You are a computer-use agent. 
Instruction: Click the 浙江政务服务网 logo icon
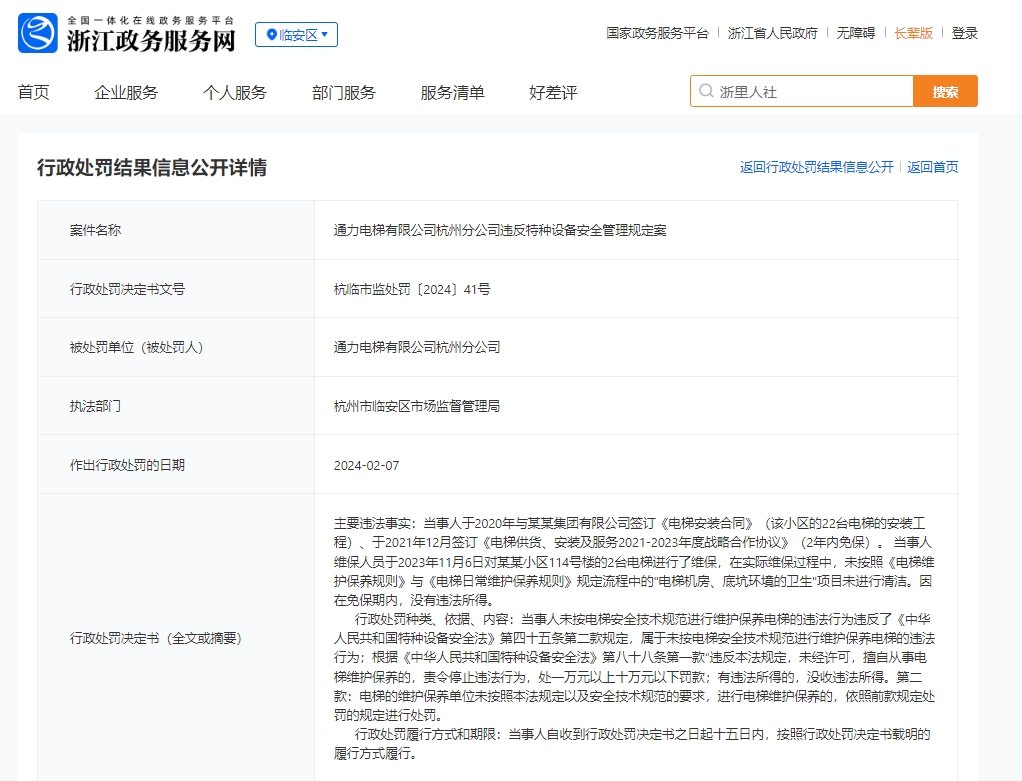38,33
